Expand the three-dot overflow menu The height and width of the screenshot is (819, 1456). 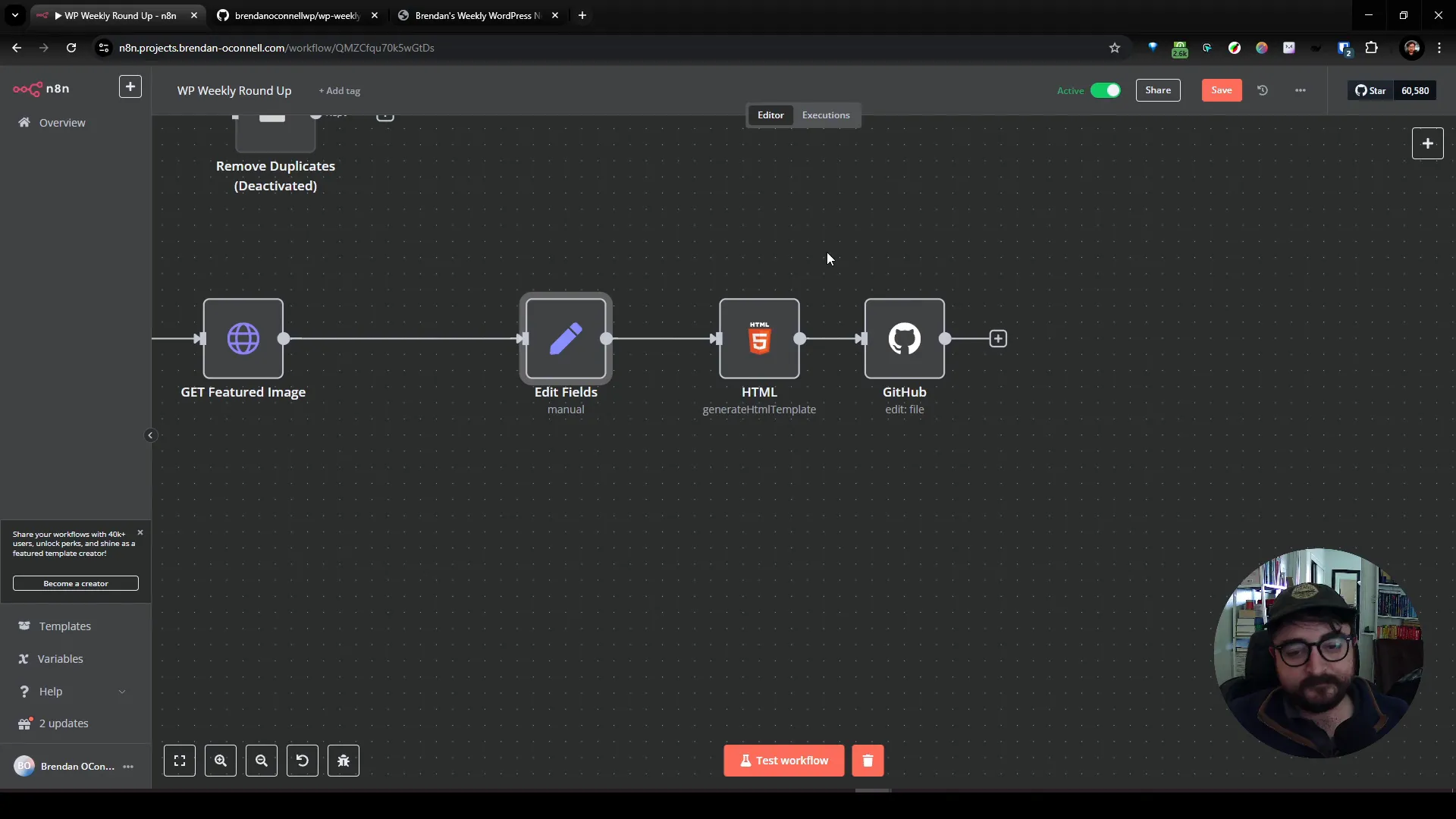pos(1300,90)
